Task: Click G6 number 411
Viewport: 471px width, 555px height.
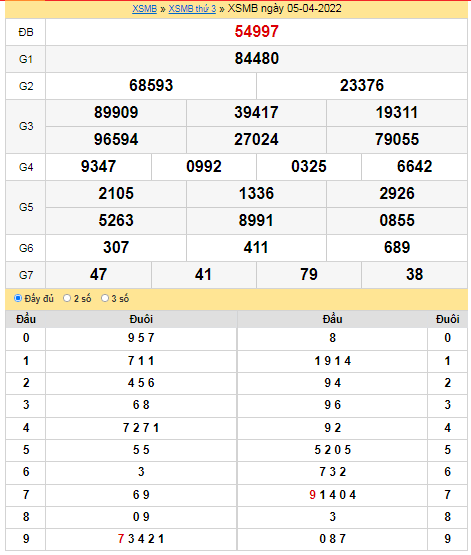Action: tap(256, 247)
